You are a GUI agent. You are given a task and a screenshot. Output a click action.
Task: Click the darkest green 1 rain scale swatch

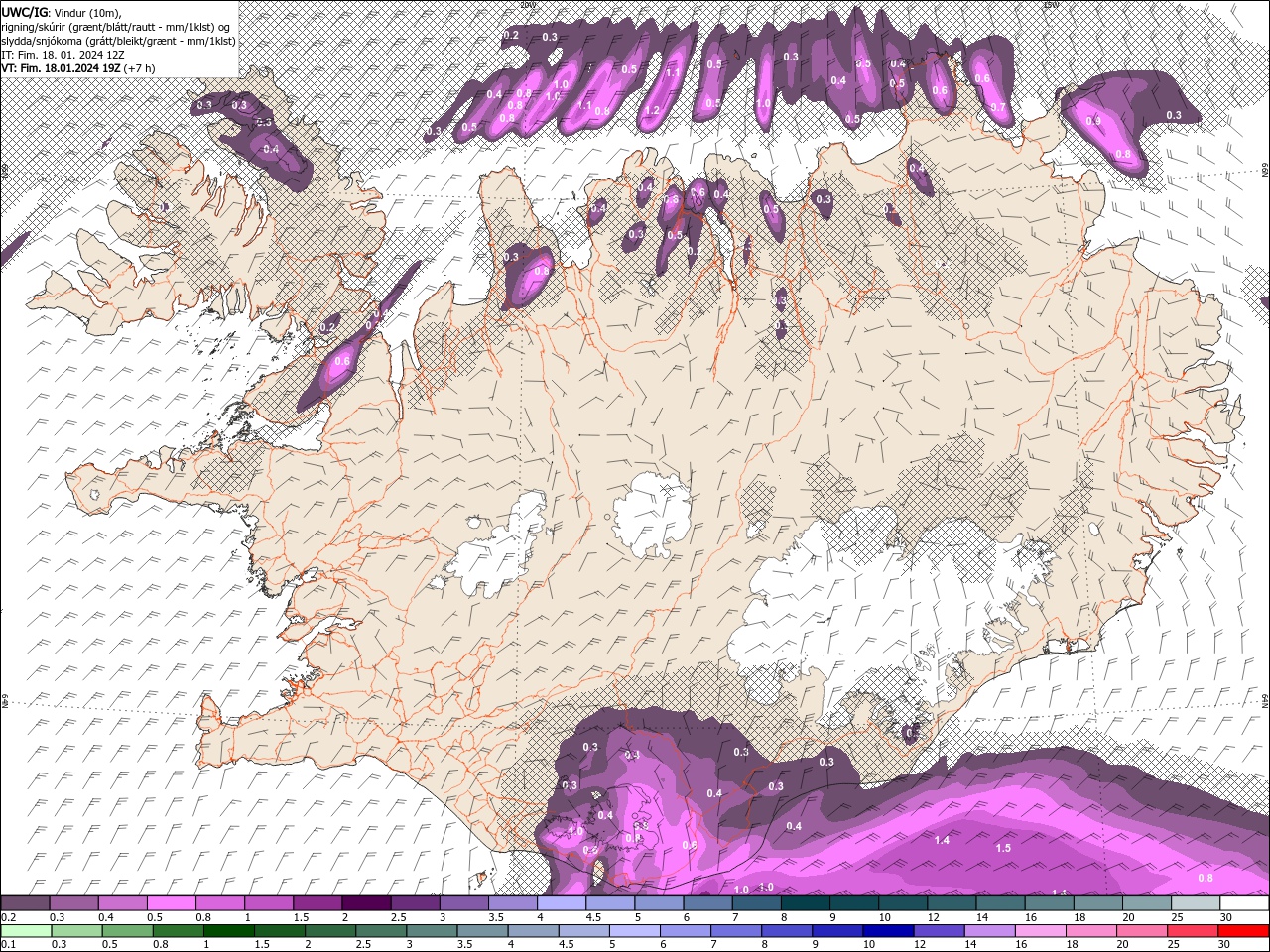(228, 930)
